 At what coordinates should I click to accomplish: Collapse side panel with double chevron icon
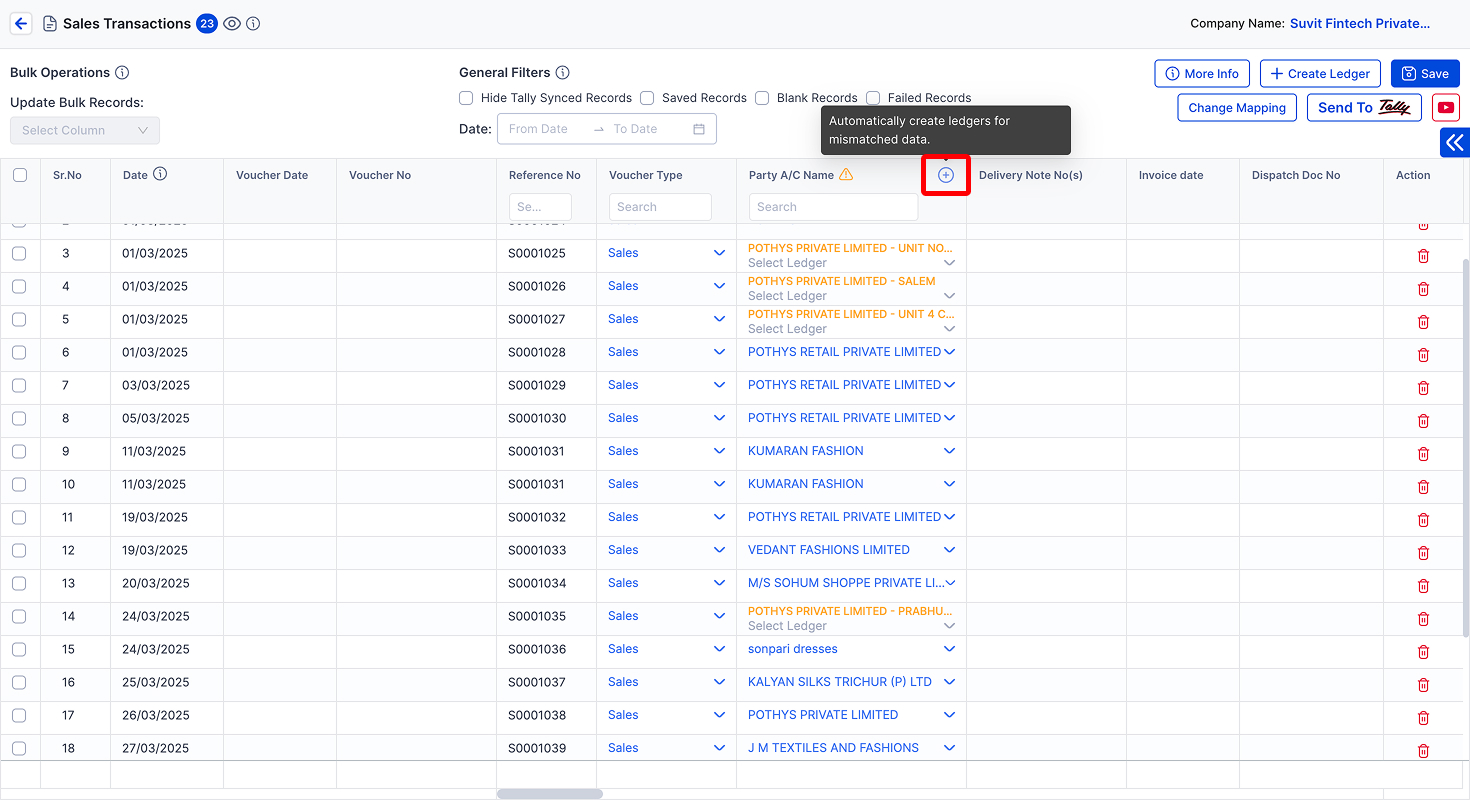(1455, 143)
